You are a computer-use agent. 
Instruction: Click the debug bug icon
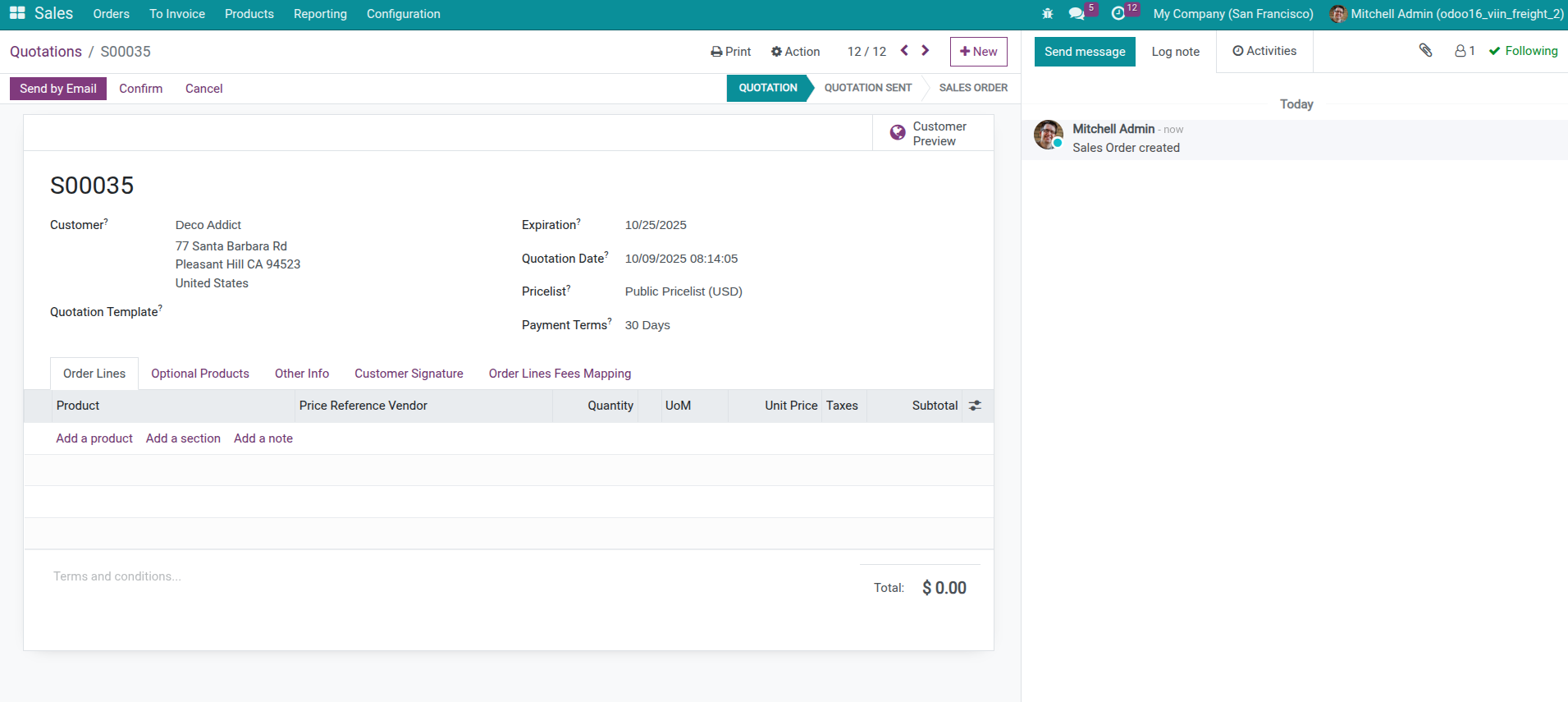point(1047,14)
